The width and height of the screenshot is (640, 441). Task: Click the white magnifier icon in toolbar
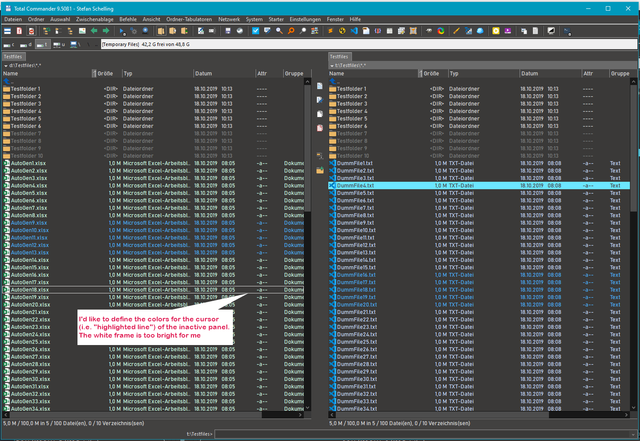(x=303, y=31)
